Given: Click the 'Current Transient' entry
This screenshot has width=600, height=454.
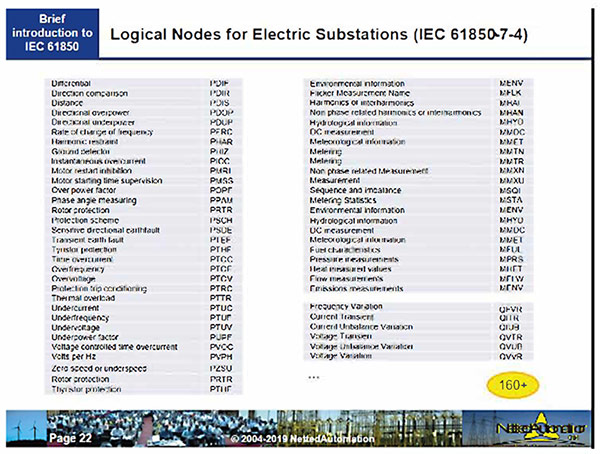Looking at the screenshot, I should click(x=342, y=317).
